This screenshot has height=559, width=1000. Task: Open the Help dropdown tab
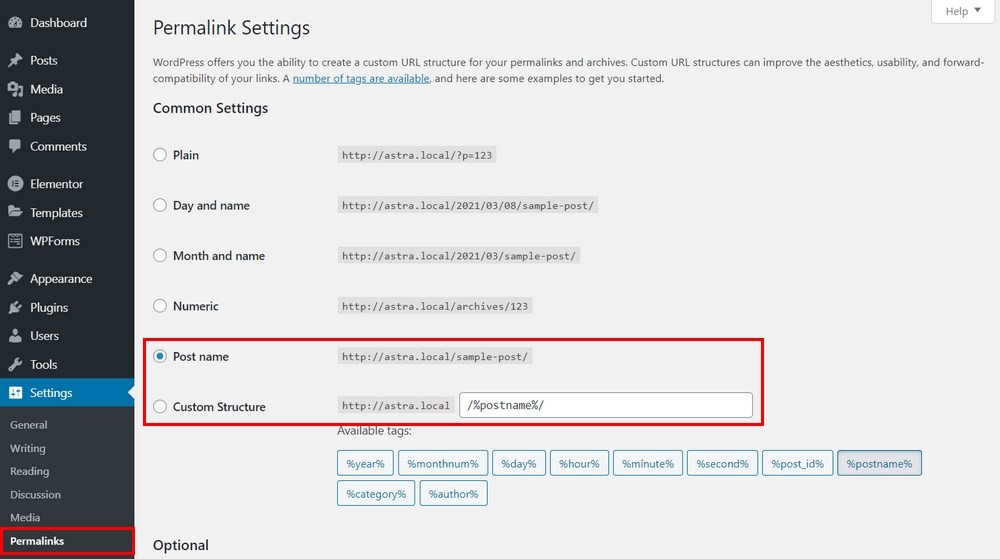pos(962,11)
